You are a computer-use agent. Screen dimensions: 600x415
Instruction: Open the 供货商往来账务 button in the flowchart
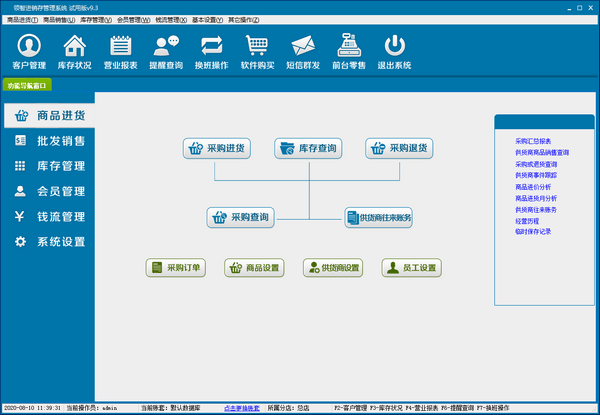pos(379,217)
